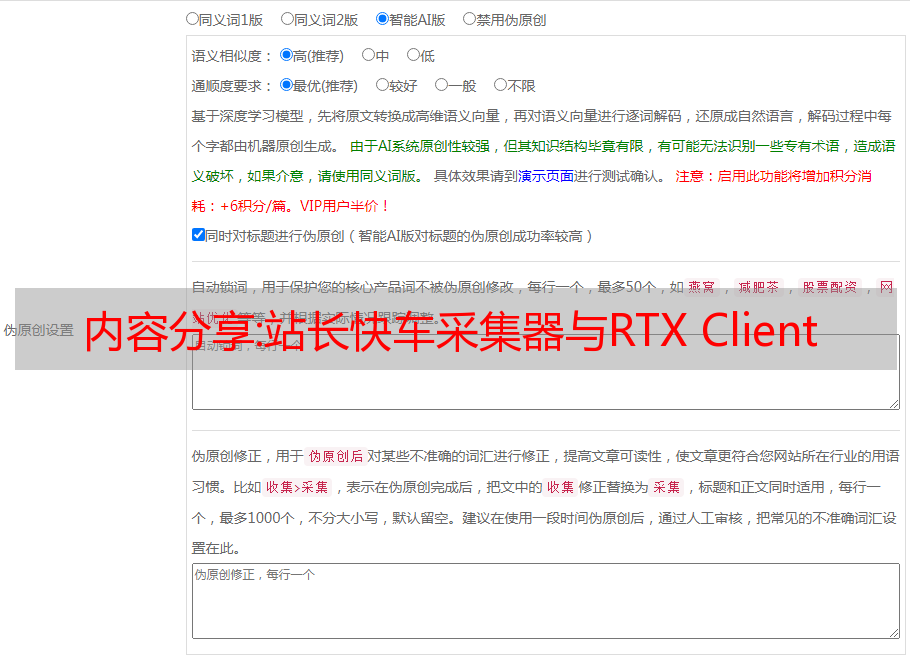Click the 伪原创设置 label
Screen dimensions: 911x658
(x=39, y=330)
